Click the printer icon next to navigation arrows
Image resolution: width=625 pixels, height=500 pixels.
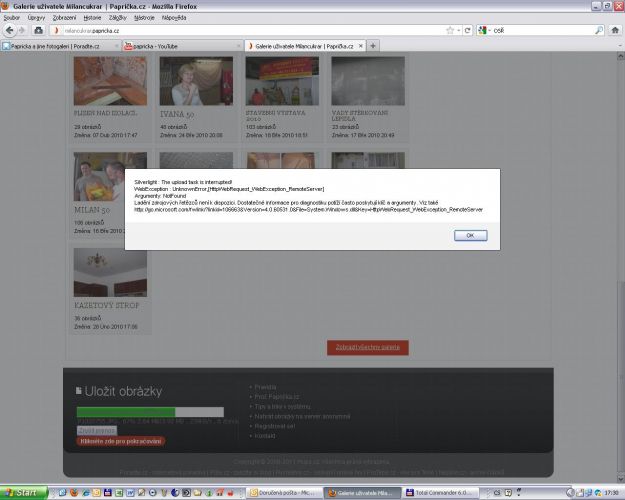pyautogui.click(x=39, y=30)
